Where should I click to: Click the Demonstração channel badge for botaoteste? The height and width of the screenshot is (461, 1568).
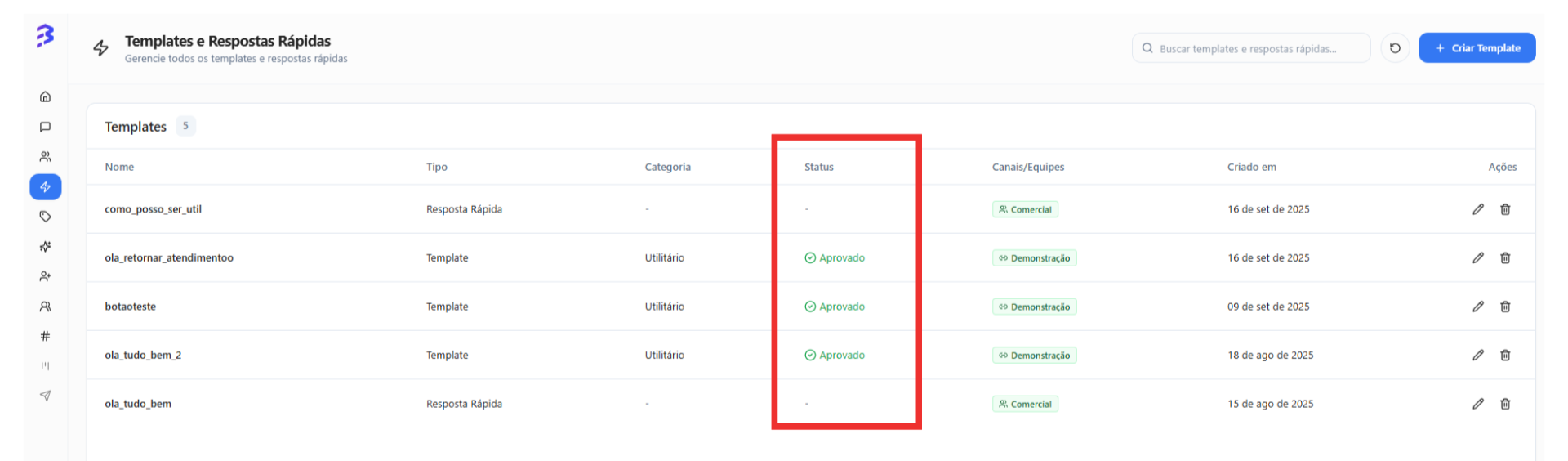pyautogui.click(x=1034, y=307)
